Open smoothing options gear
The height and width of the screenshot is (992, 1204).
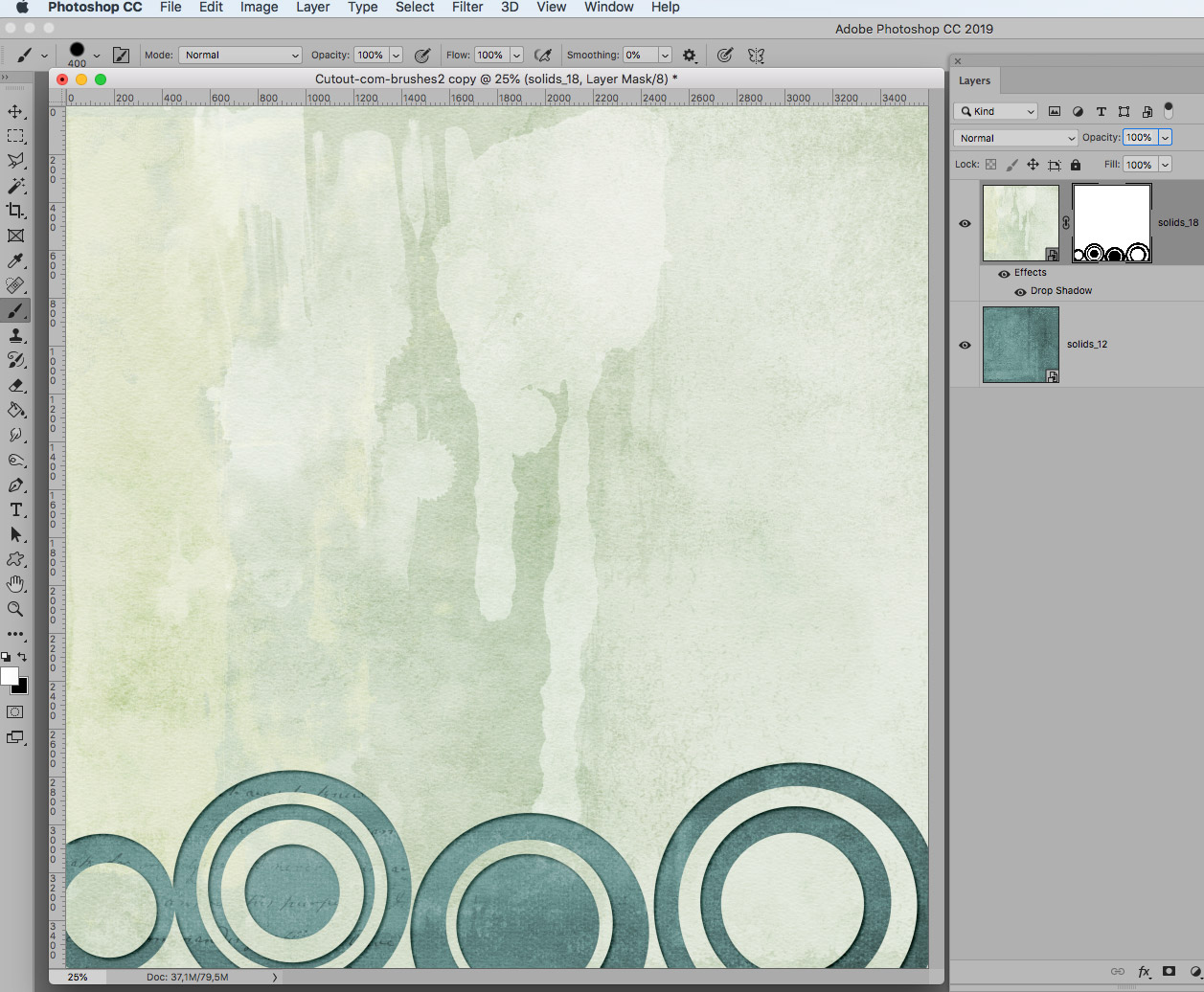point(689,56)
